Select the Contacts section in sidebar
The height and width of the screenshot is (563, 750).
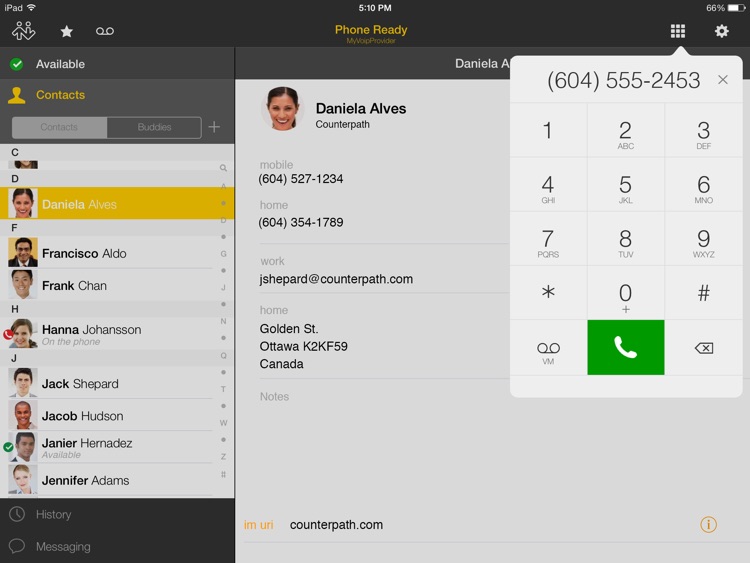pyautogui.click(x=117, y=95)
